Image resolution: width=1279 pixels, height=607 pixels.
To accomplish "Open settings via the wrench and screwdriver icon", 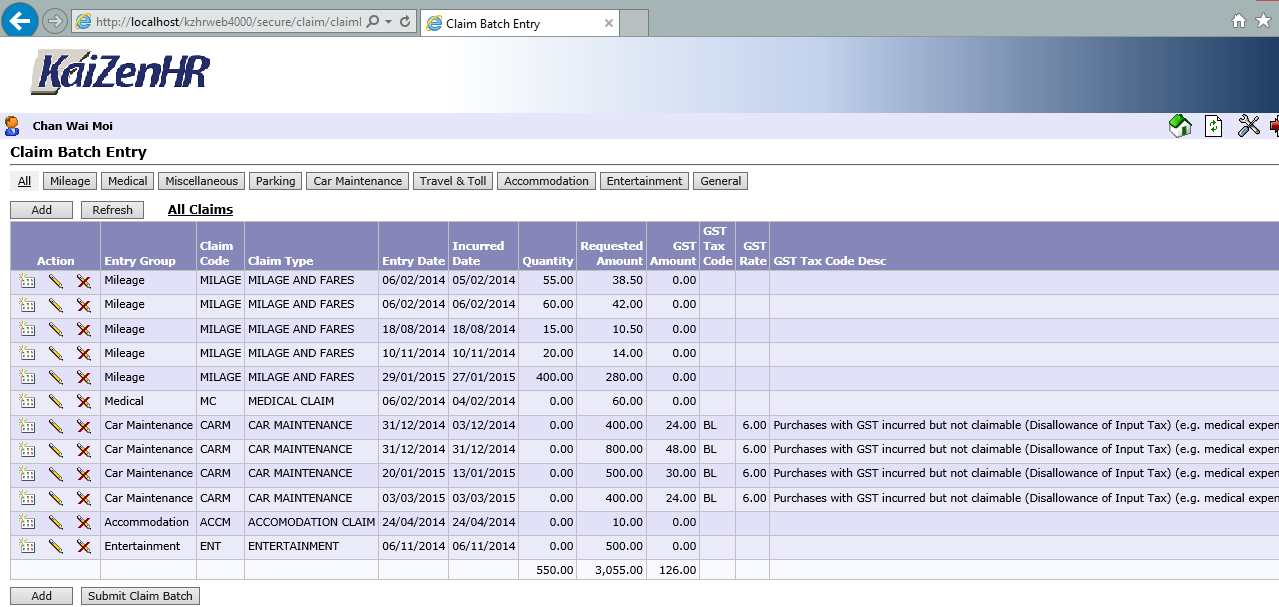I will (1247, 125).
